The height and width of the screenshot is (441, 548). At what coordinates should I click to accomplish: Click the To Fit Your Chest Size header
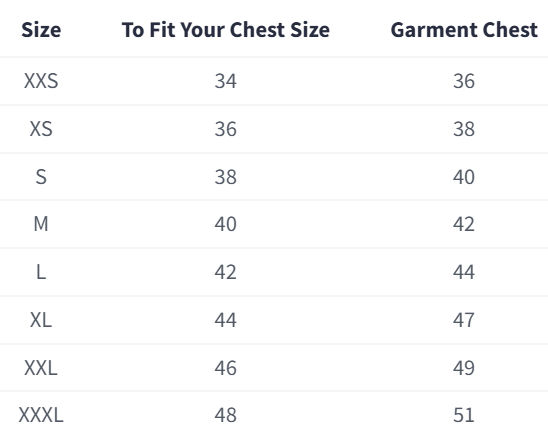click(226, 30)
